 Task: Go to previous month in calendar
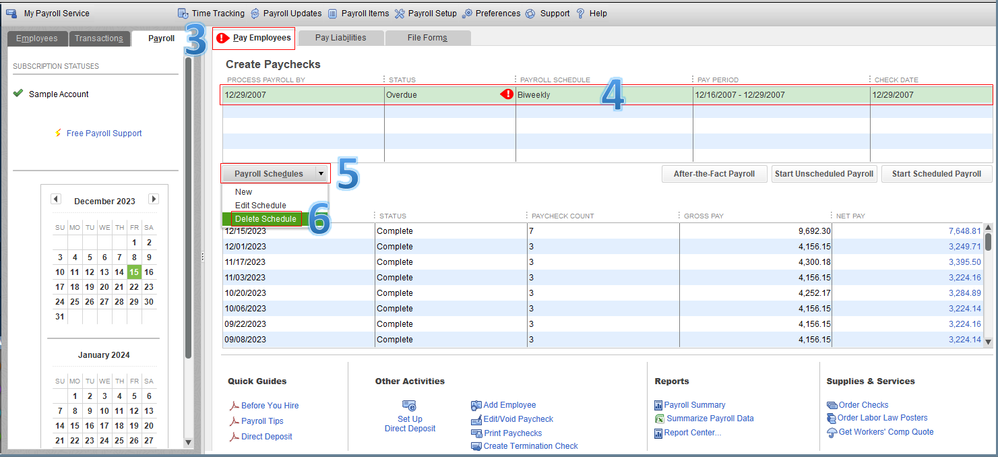click(56, 199)
